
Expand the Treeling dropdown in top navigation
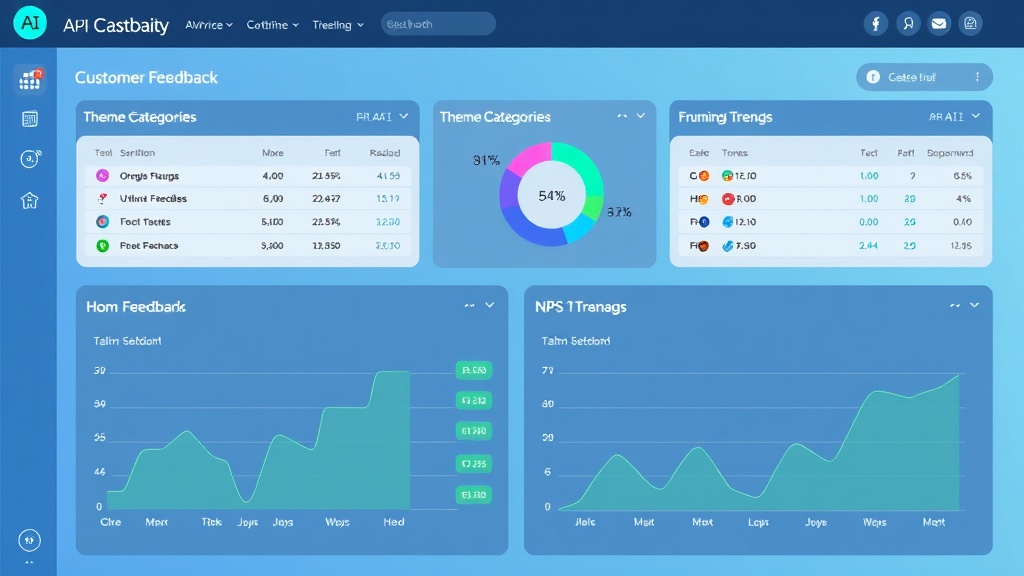tap(338, 25)
